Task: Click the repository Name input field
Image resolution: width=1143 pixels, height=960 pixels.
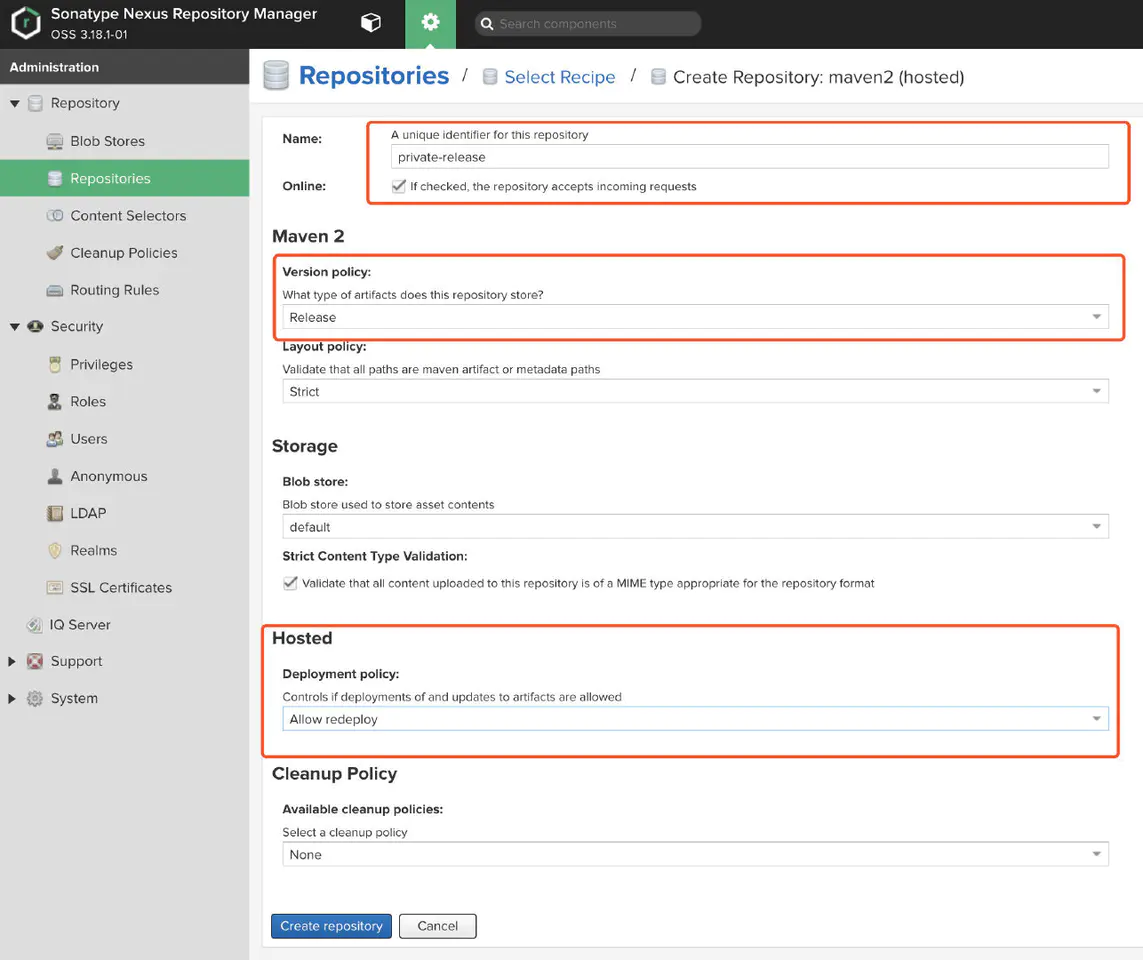Action: (749, 157)
